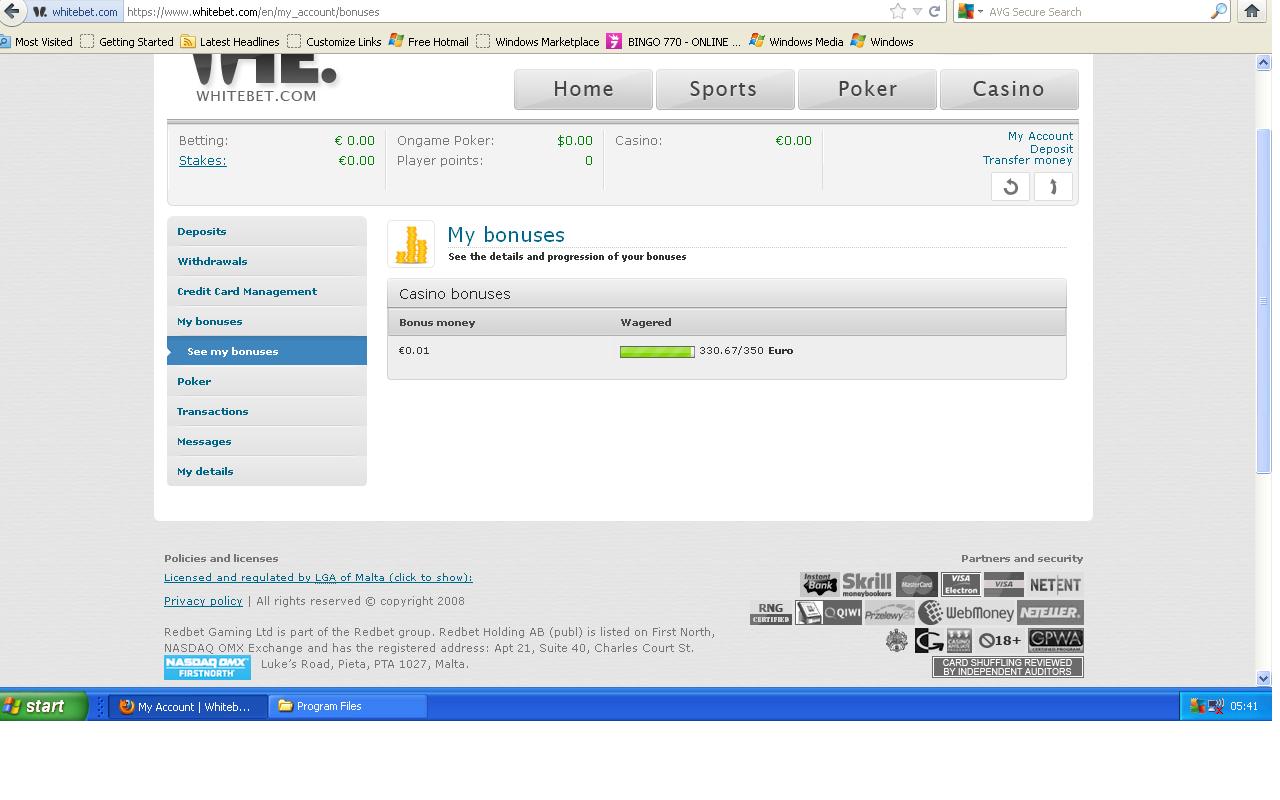Open the Deposit link at top right
The width and height of the screenshot is (1280, 800).
1051,149
